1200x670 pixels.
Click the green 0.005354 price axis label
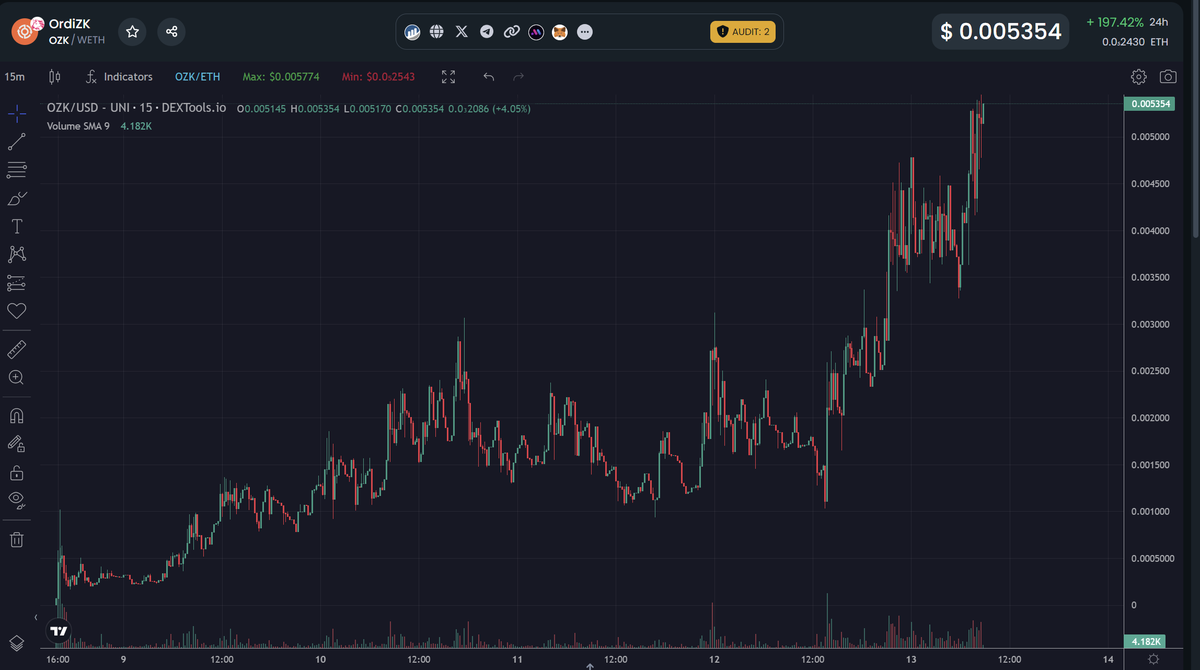tap(1148, 104)
